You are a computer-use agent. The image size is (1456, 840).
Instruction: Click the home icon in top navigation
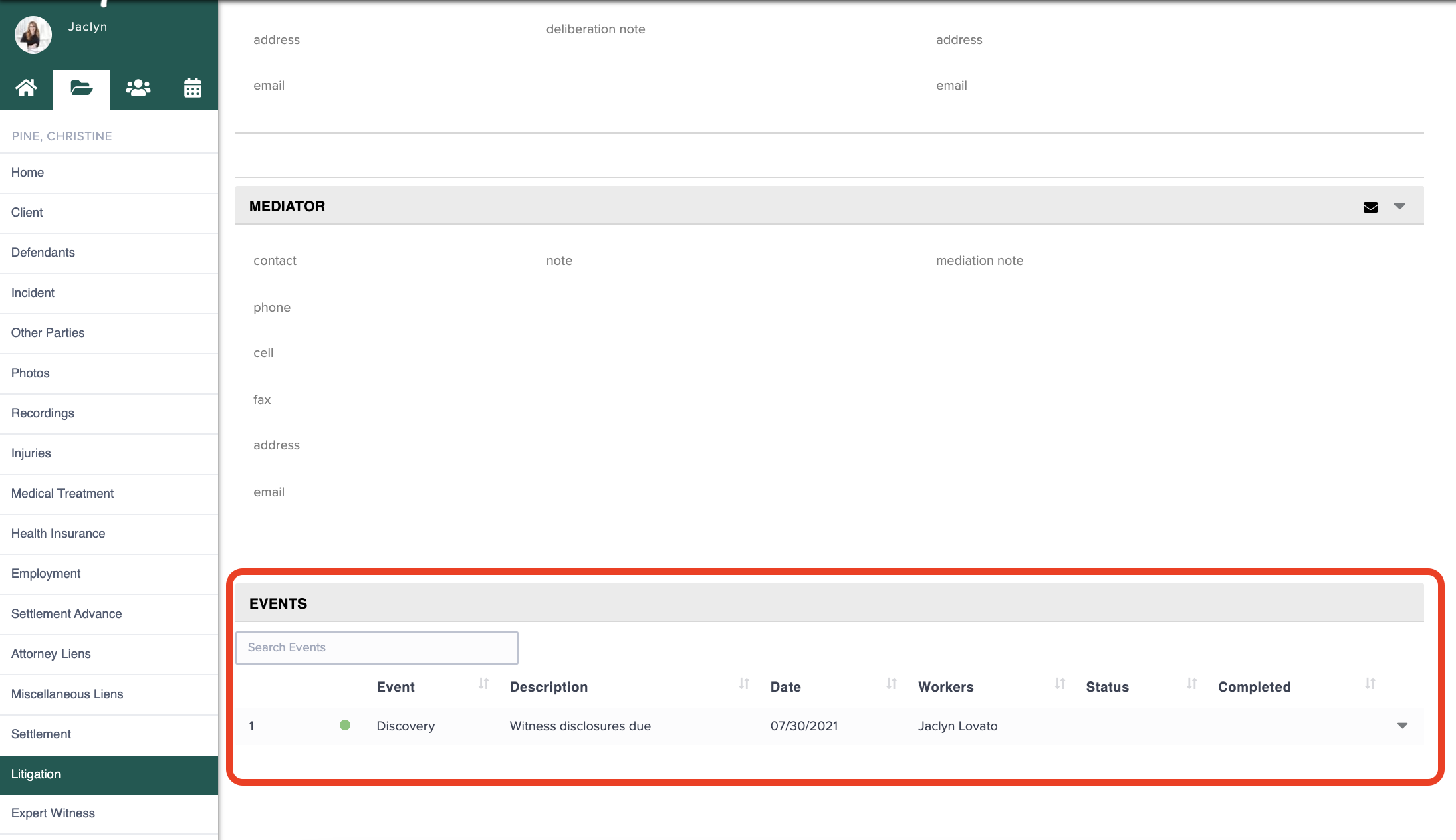point(27,88)
